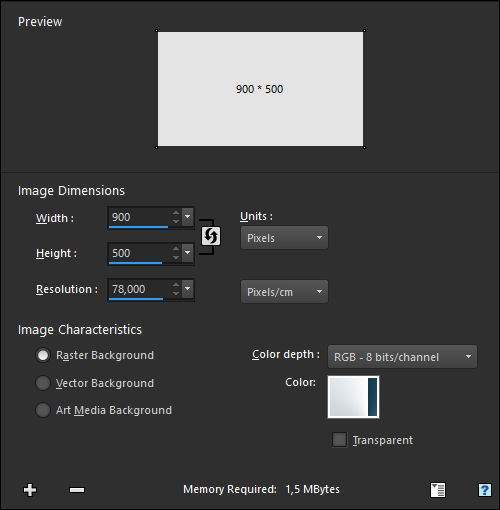Expand the Height value dropdown arrow

click(188, 253)
